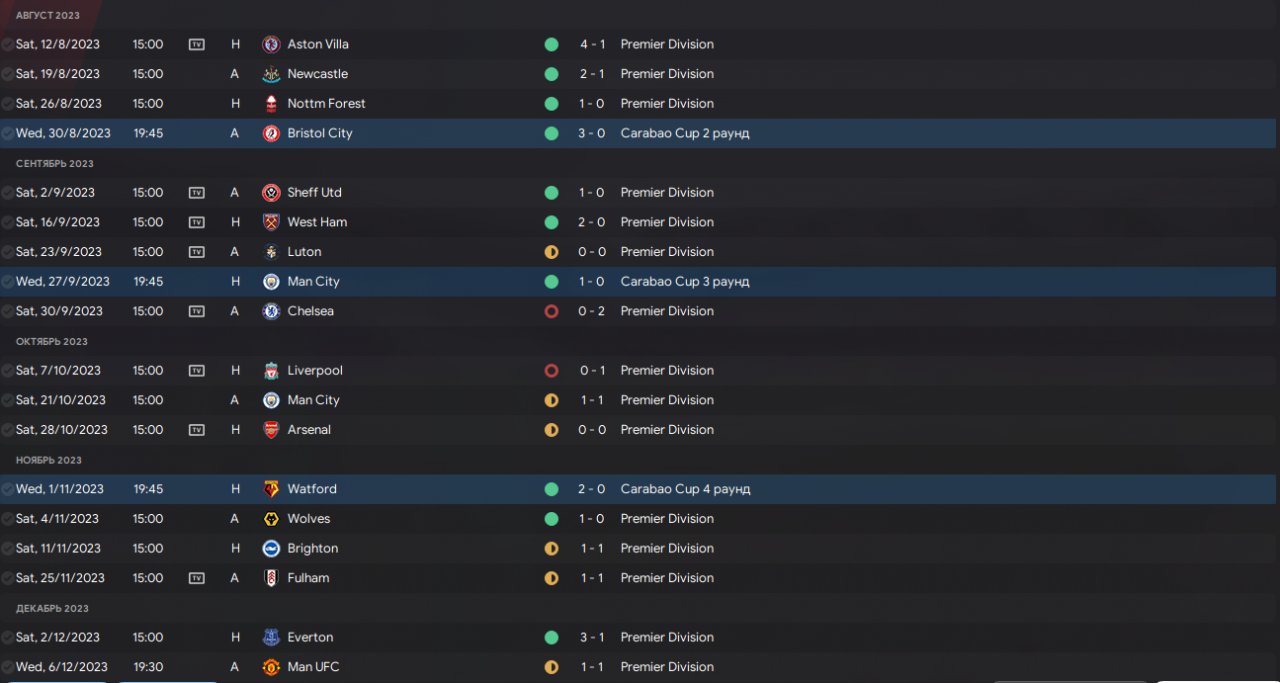Click the Wolves club crest
The width and height of the screenshot is (1280, 683).
pyautogui.click(x=271, y=519)
